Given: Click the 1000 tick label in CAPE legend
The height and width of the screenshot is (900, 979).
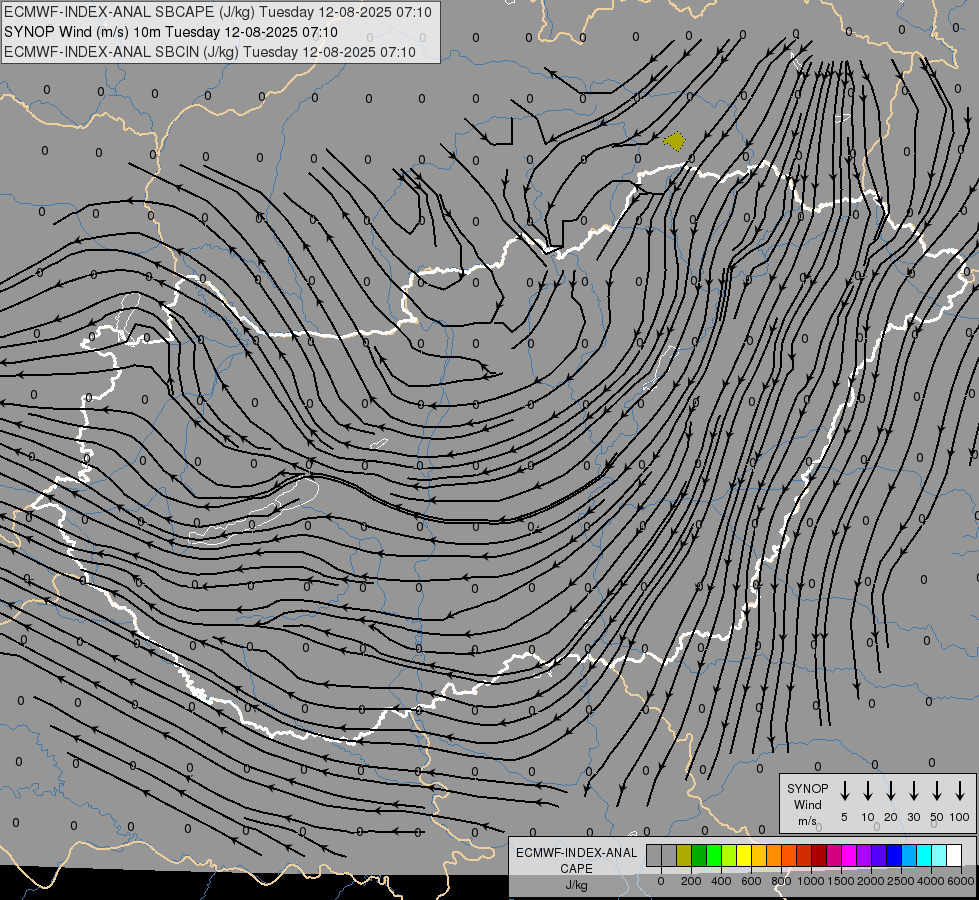Looking at the screenshot, I should (x=811, y=881).
